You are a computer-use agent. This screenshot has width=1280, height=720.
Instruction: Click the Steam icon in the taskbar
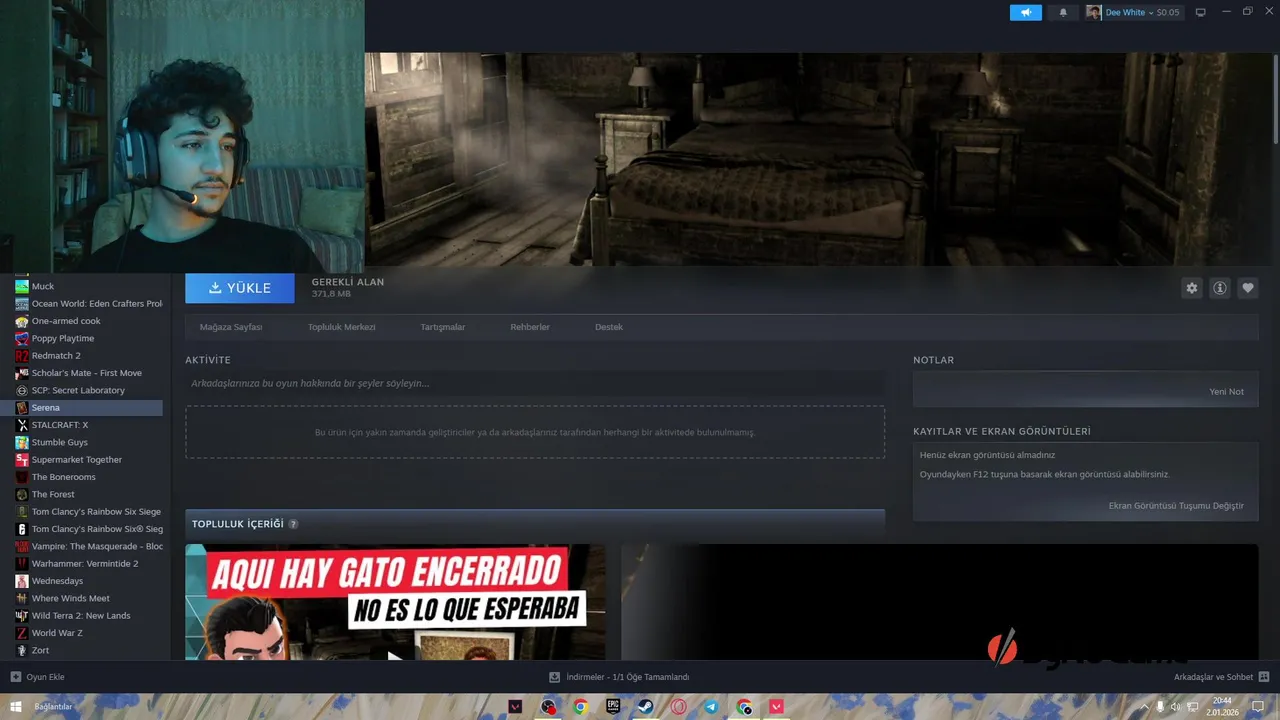coord(646,706)
